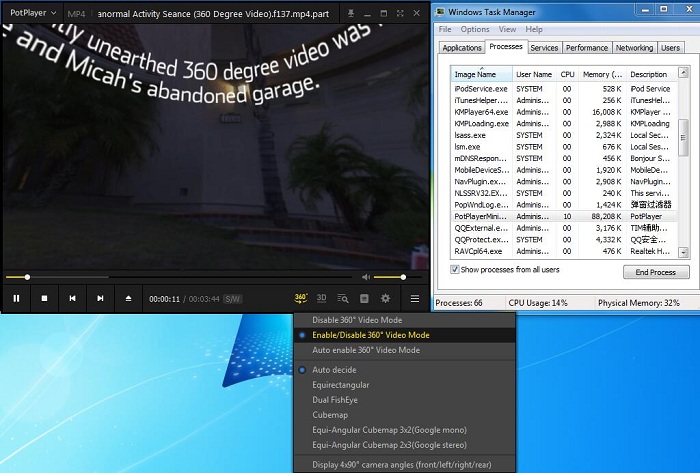Click the process list scrollbar thumb
Viewport: 700px width, 473px height.
(x=683, y=138)
